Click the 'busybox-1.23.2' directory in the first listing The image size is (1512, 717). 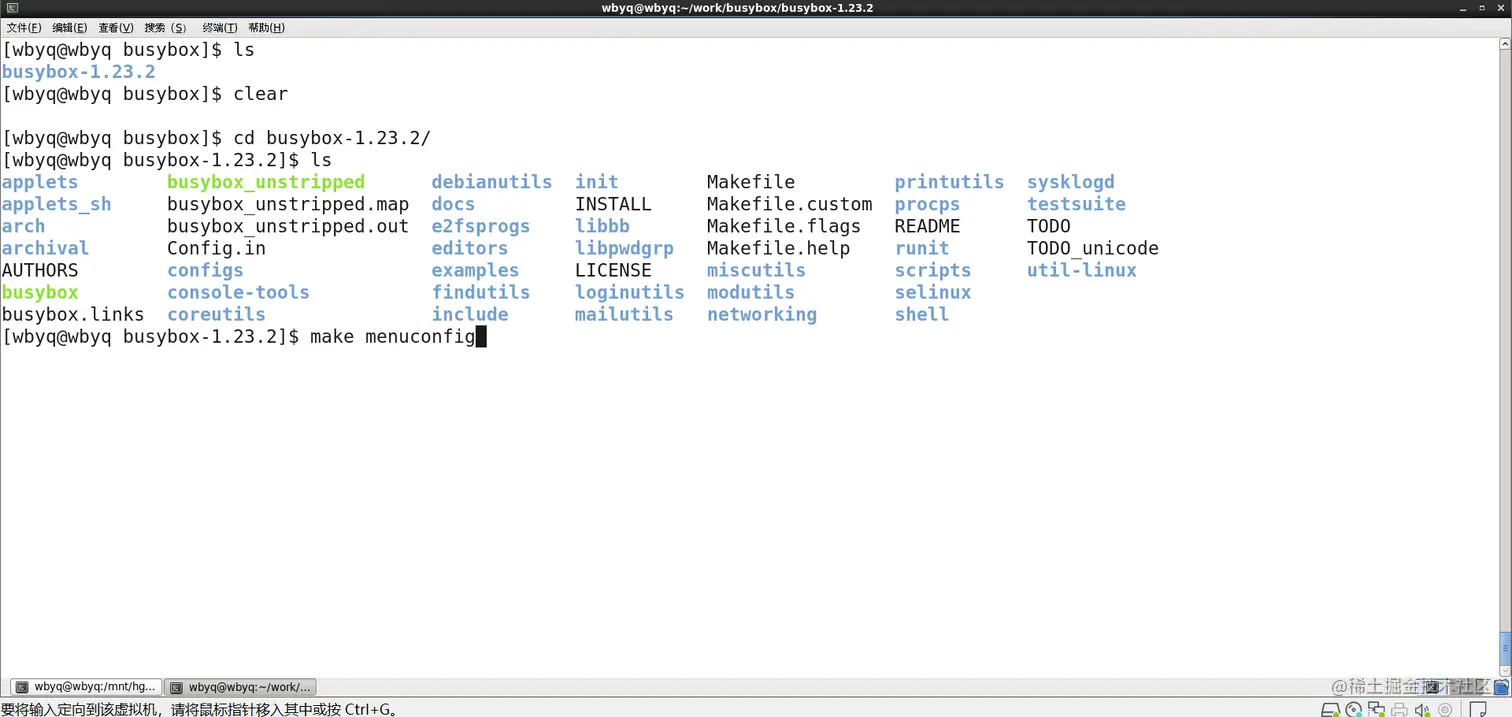[x=78, y=72]
